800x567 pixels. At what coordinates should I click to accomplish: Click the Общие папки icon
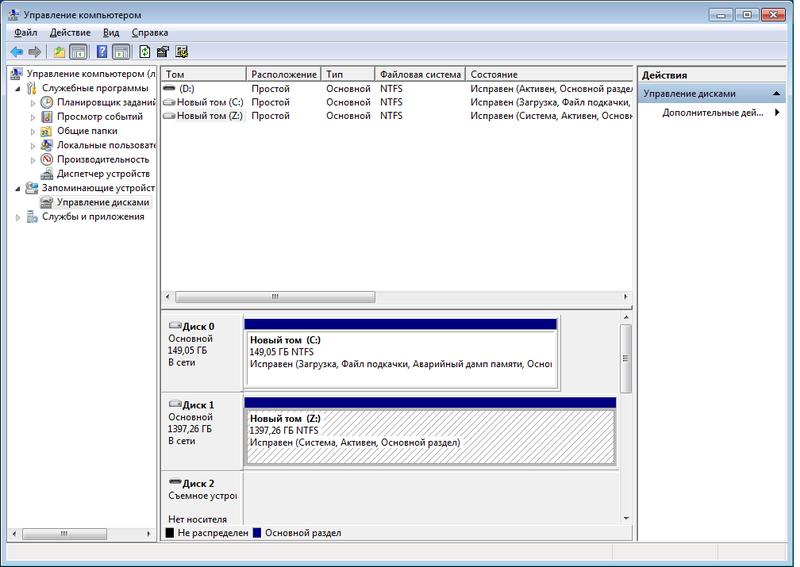click(46, 131)
